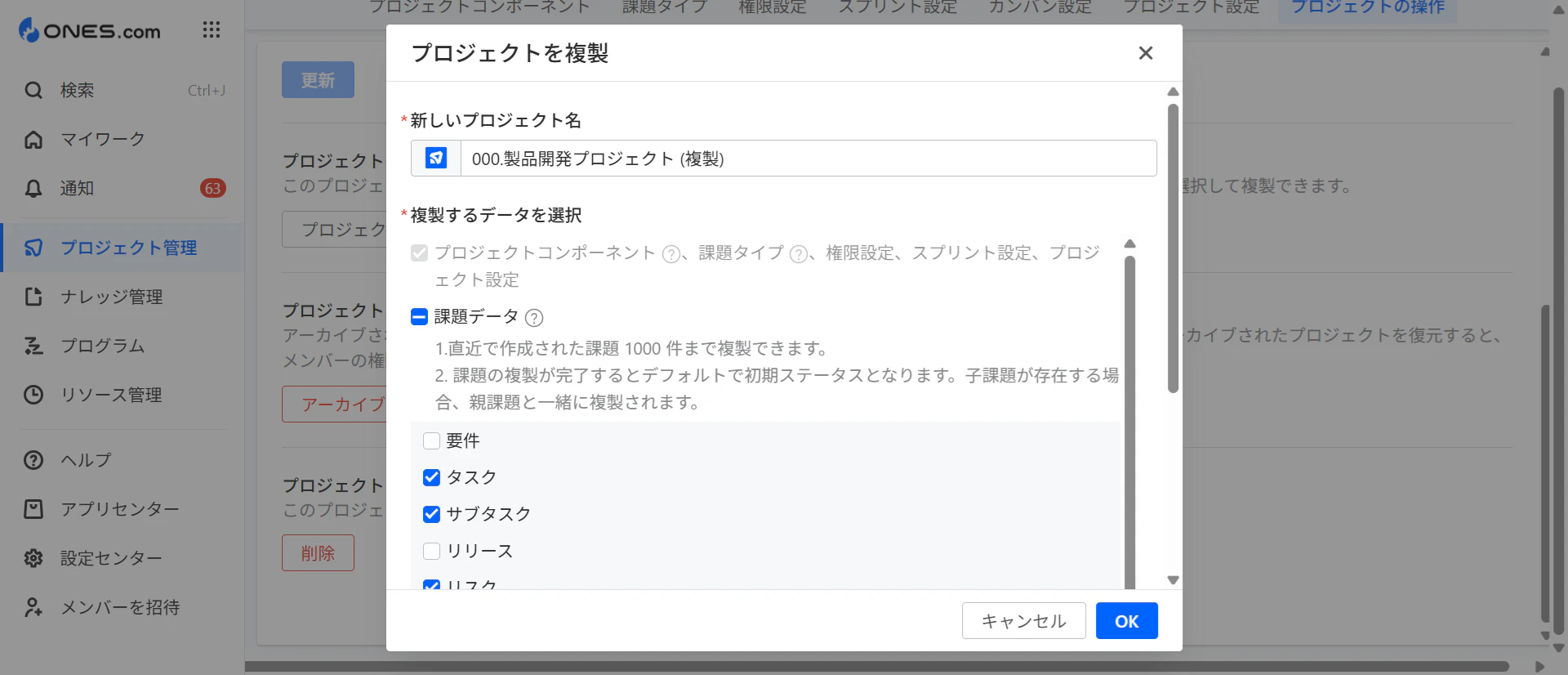
Task: Click the inner data list scrollbar thumb
Action: [1130, 422]
